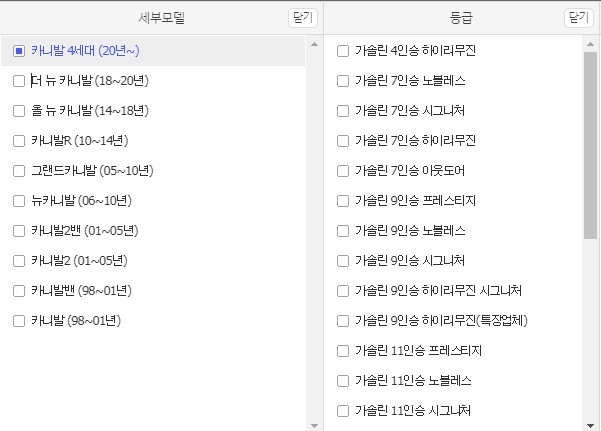Tick the 가솔린 7인승 시그니처 checkbox
This screenshot has width=601, height=431.
click(x=343, y=111)
